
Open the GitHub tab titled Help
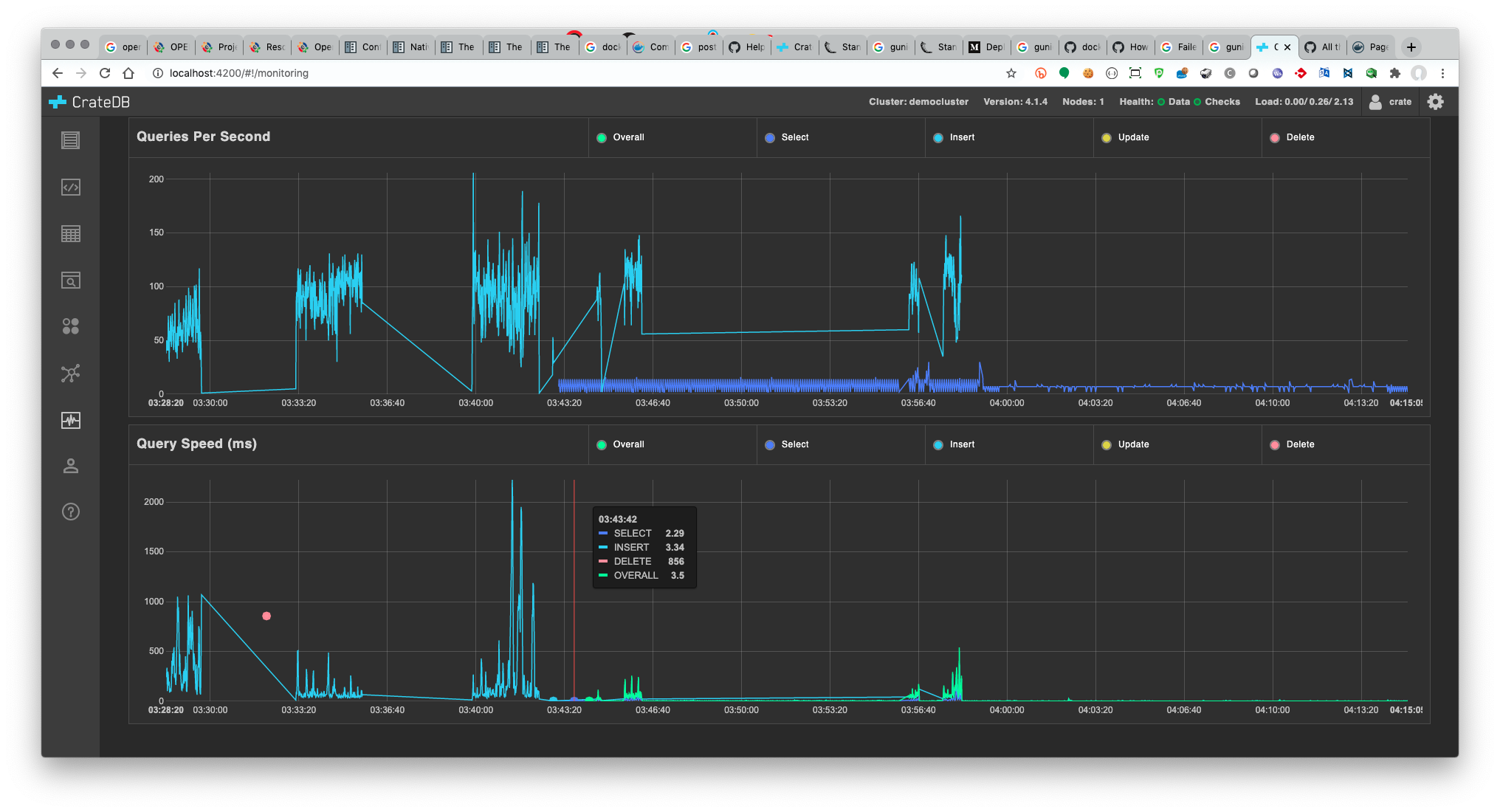click(746, 47)
